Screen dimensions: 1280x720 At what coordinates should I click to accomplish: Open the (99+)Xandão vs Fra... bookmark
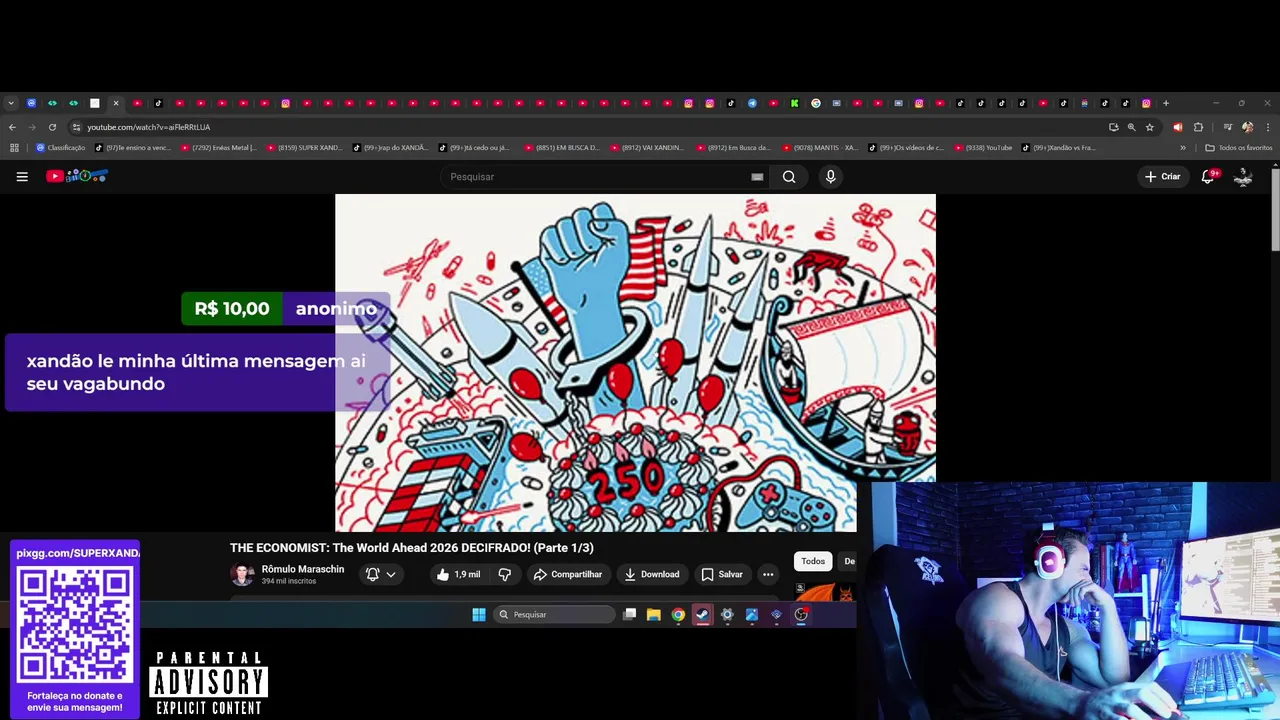tap(1060, 148)
